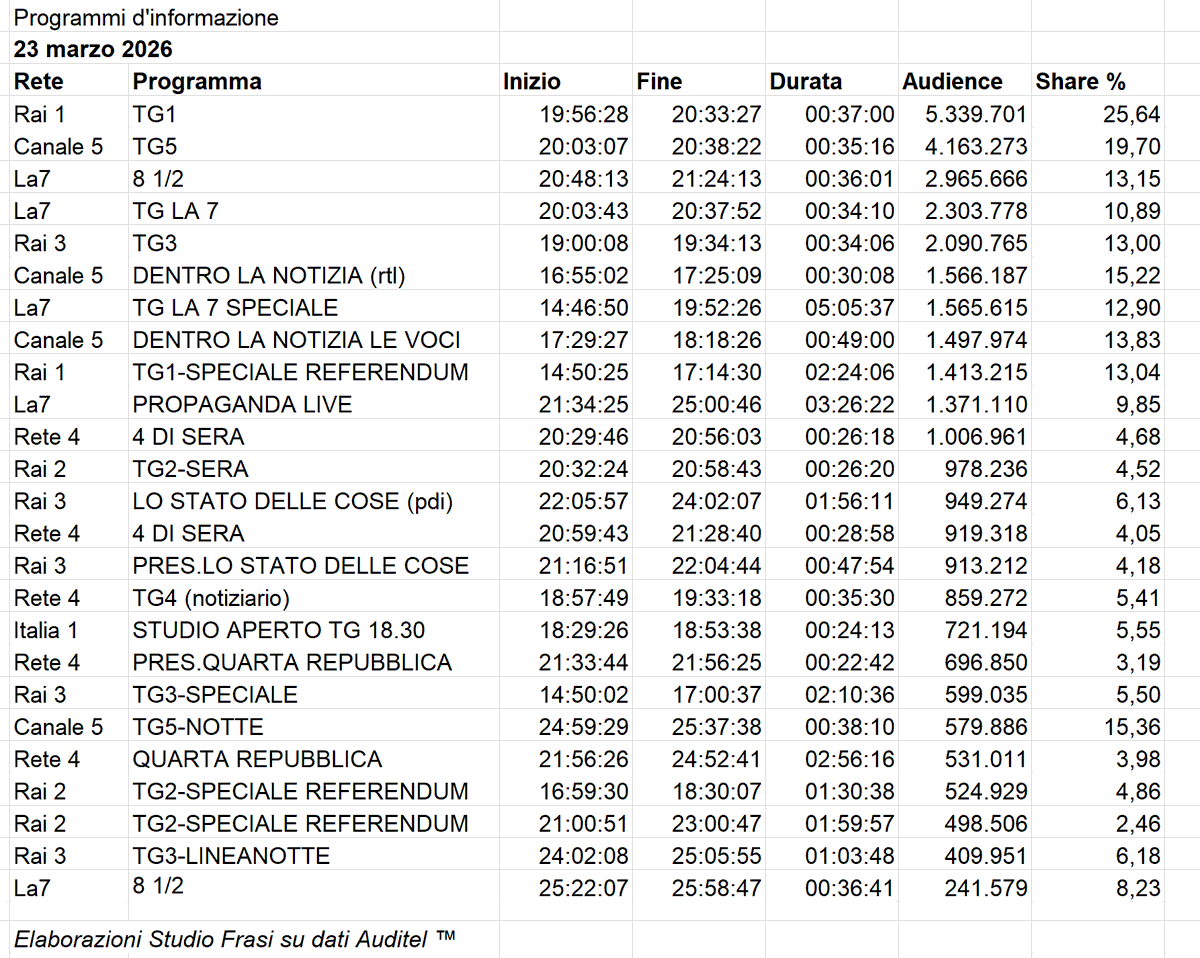Click 'PRES.LO STATO DELLE COSE' cell
Image resolution: width=1200 pixels, height=958 pixels.
pos(300,565)
